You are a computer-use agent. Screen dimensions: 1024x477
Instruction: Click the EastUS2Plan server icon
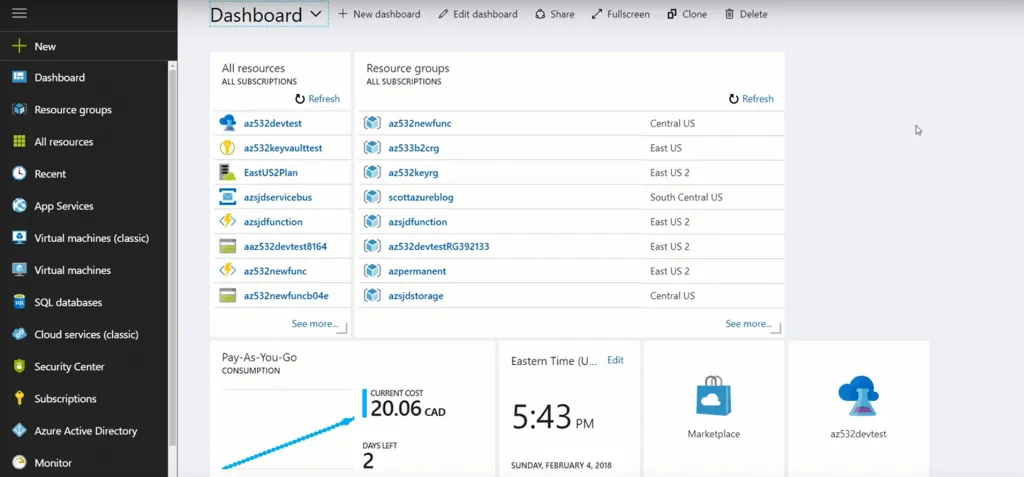click(x=227, y=173)
